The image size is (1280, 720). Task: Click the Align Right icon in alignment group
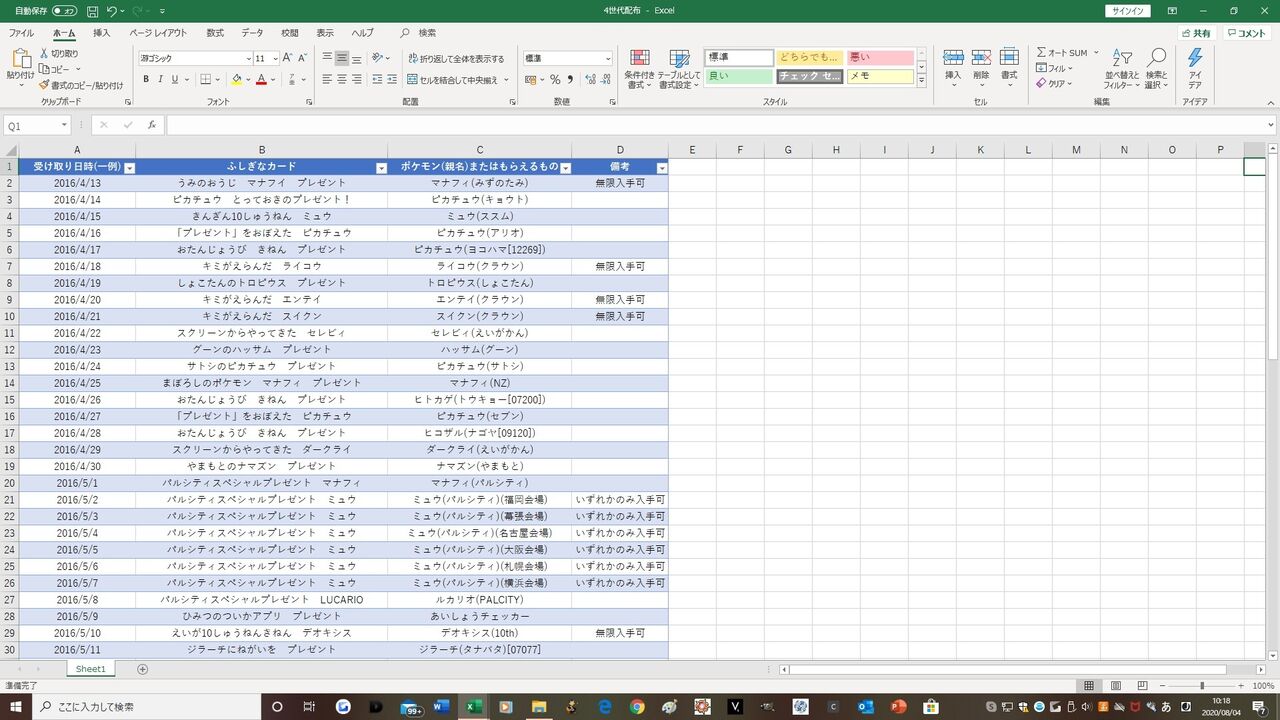coord(357,80)
